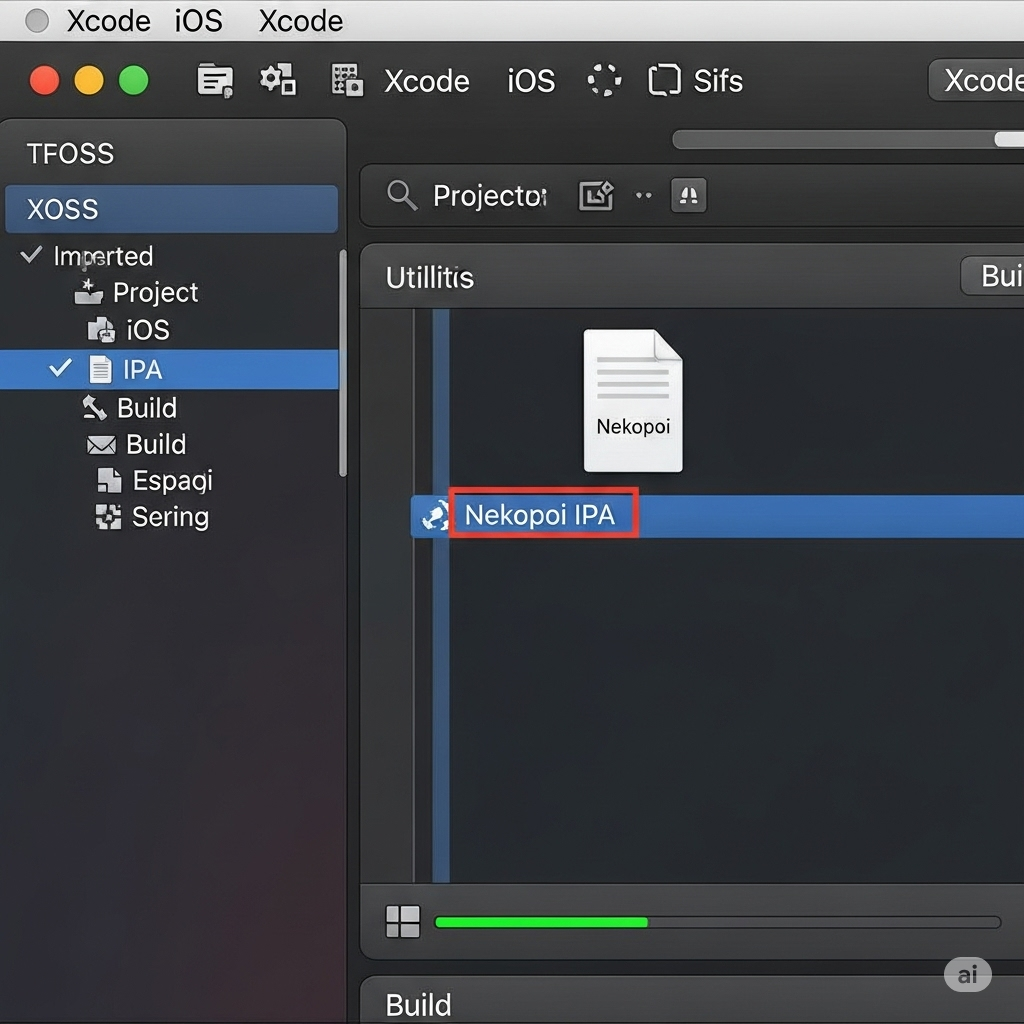This screenshot has height=1024, width=1024.
Task: Open the gears settings toolbar icon
Action: (x=278, y=80)
